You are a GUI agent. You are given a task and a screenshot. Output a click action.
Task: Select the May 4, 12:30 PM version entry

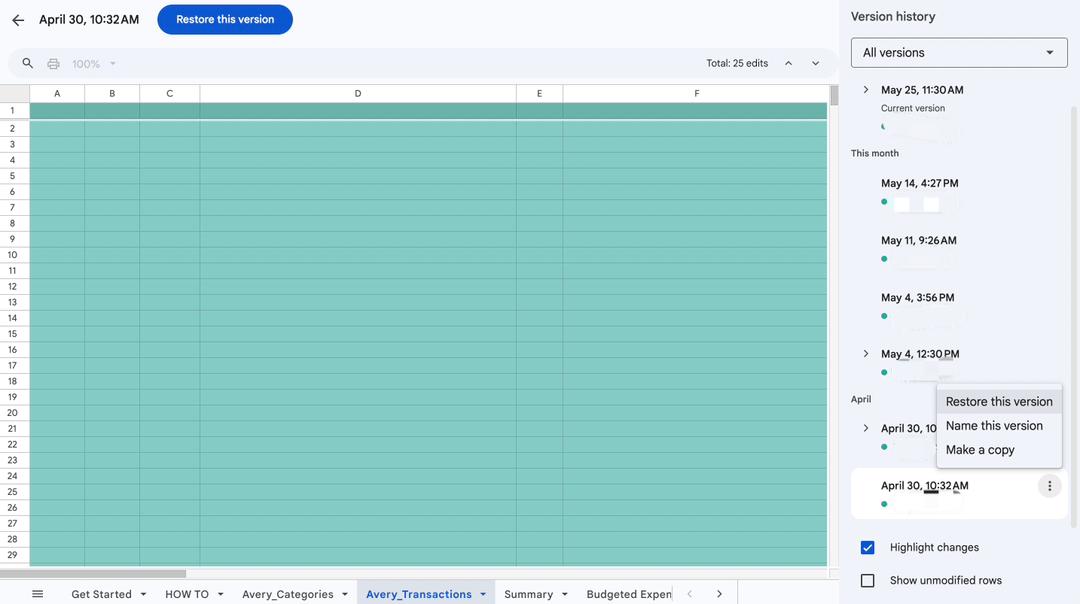(x=920, y=354)
